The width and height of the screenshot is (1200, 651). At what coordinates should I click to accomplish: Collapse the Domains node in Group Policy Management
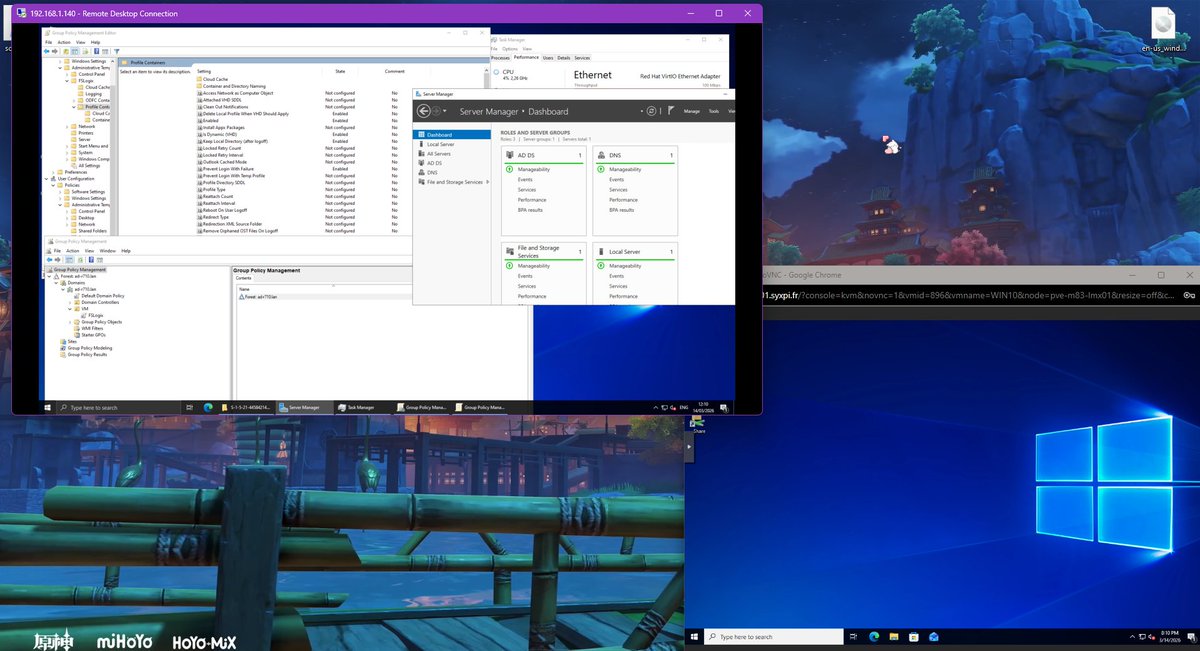(x=56, y=283)
